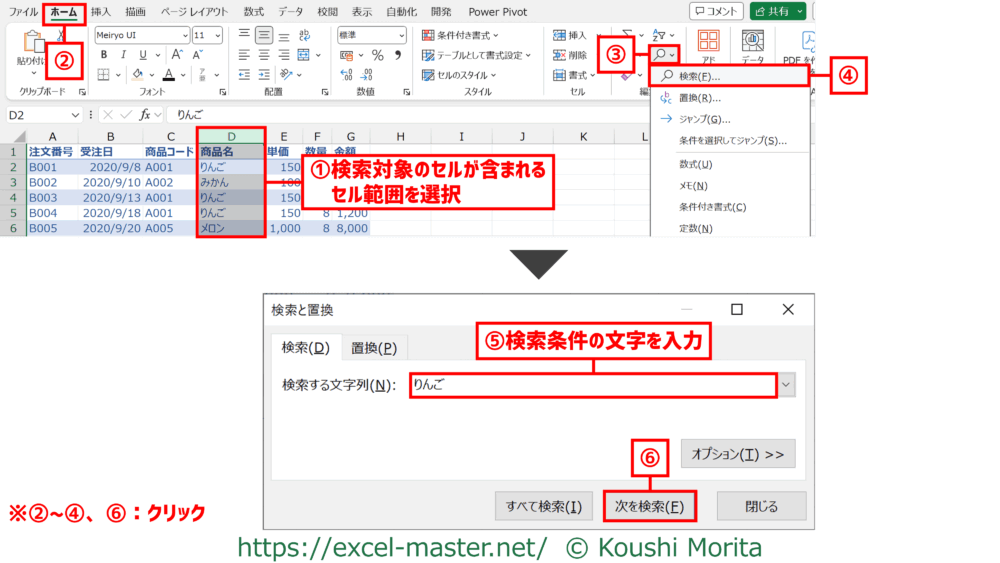Switch to the 置換(P) tab in dialog
The width and height of the screenshot is (1000, 563).
374,348
